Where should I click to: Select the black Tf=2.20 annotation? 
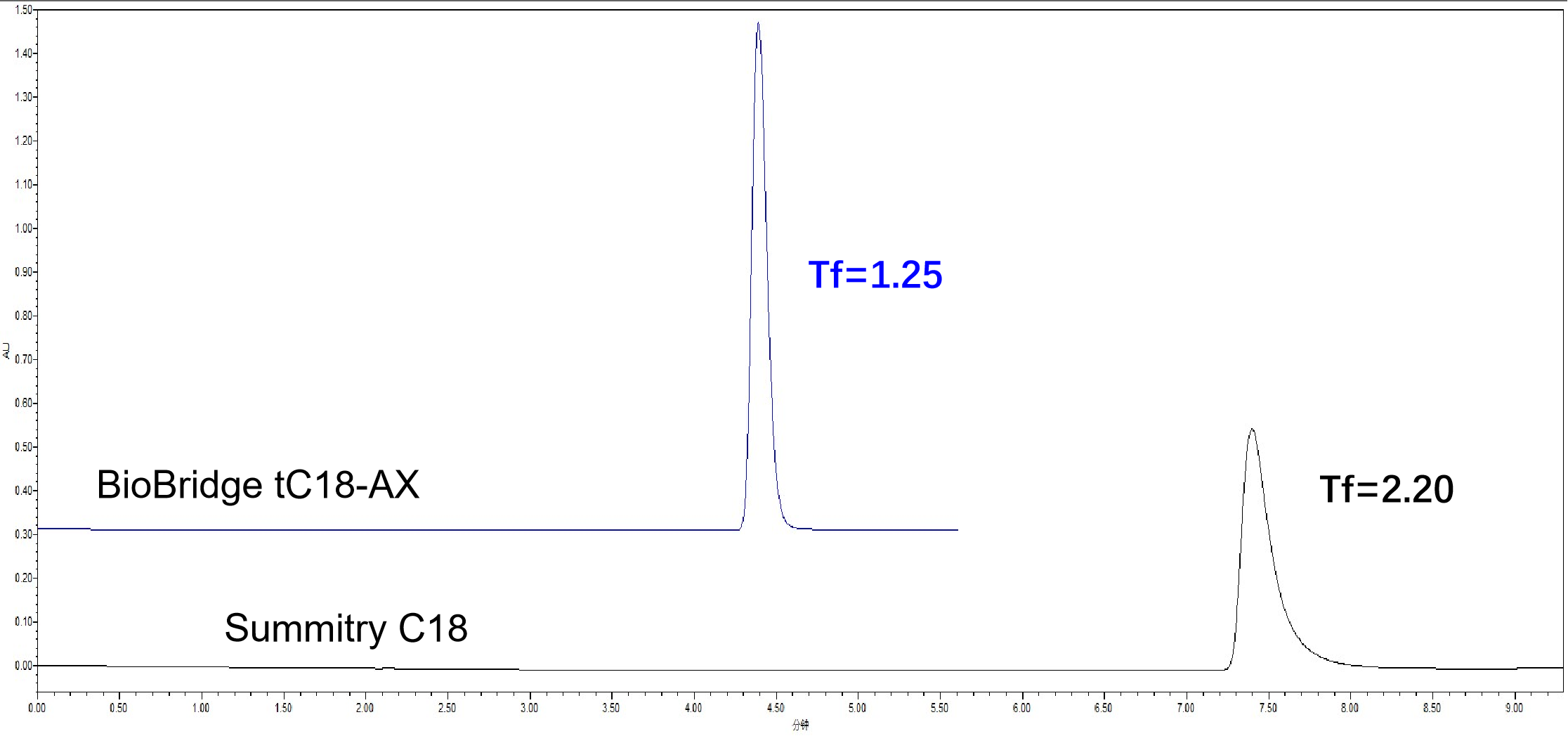coord(1386,489)
